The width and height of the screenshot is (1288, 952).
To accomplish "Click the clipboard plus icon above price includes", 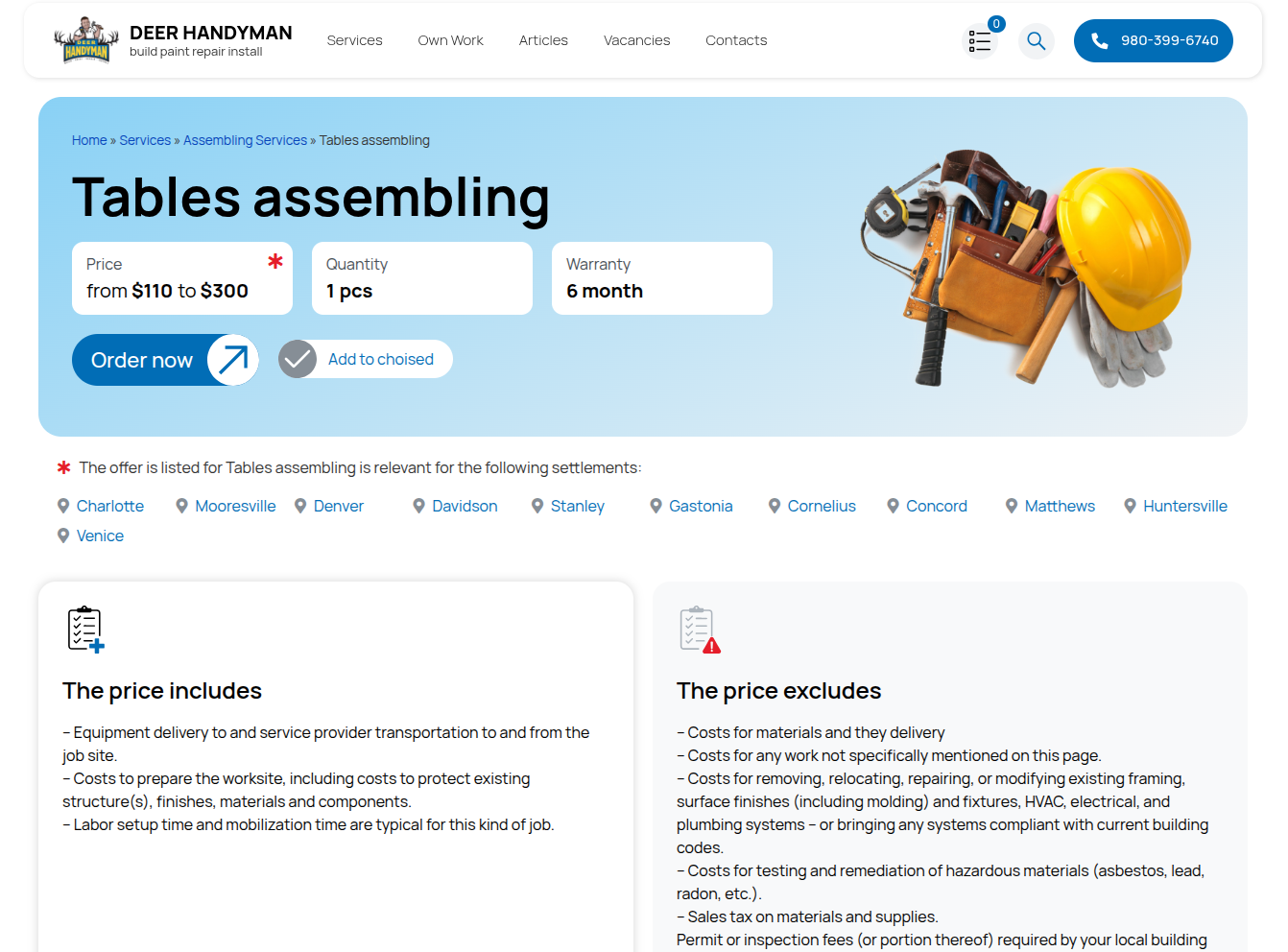I will coord(85,630).
